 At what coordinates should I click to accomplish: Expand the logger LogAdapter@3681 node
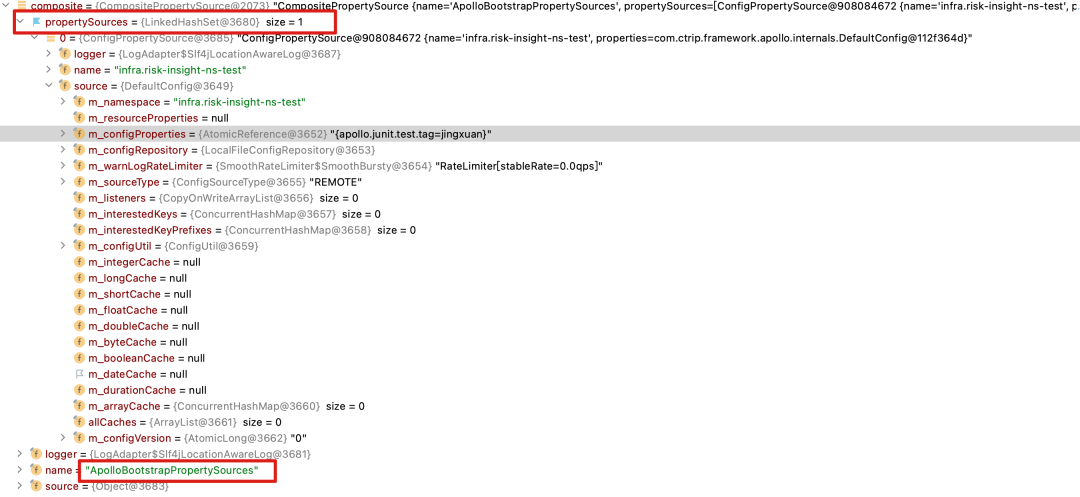[x=19, y=454]
